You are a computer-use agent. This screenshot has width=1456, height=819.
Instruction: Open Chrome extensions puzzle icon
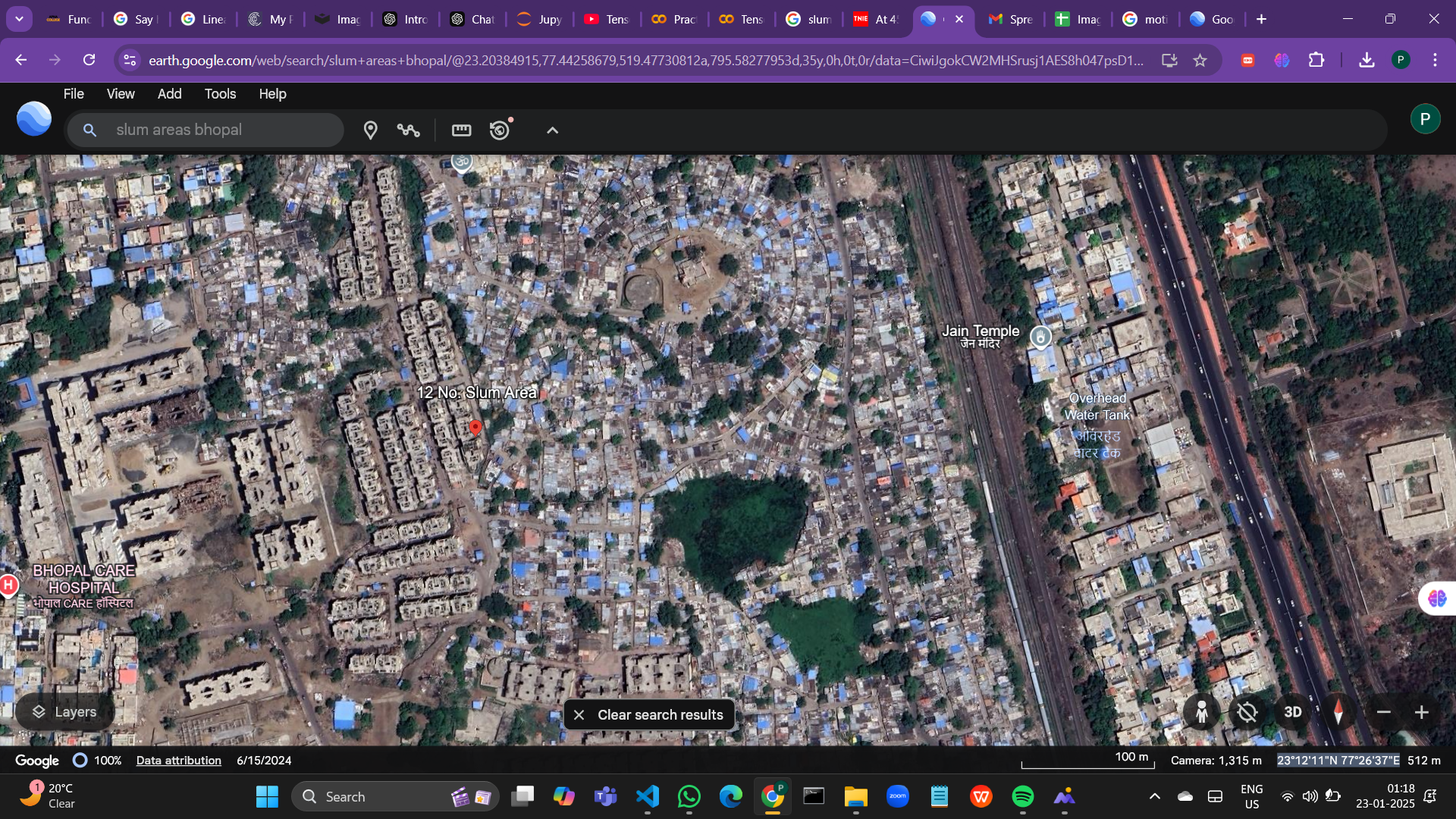(x=1316, y=60)
